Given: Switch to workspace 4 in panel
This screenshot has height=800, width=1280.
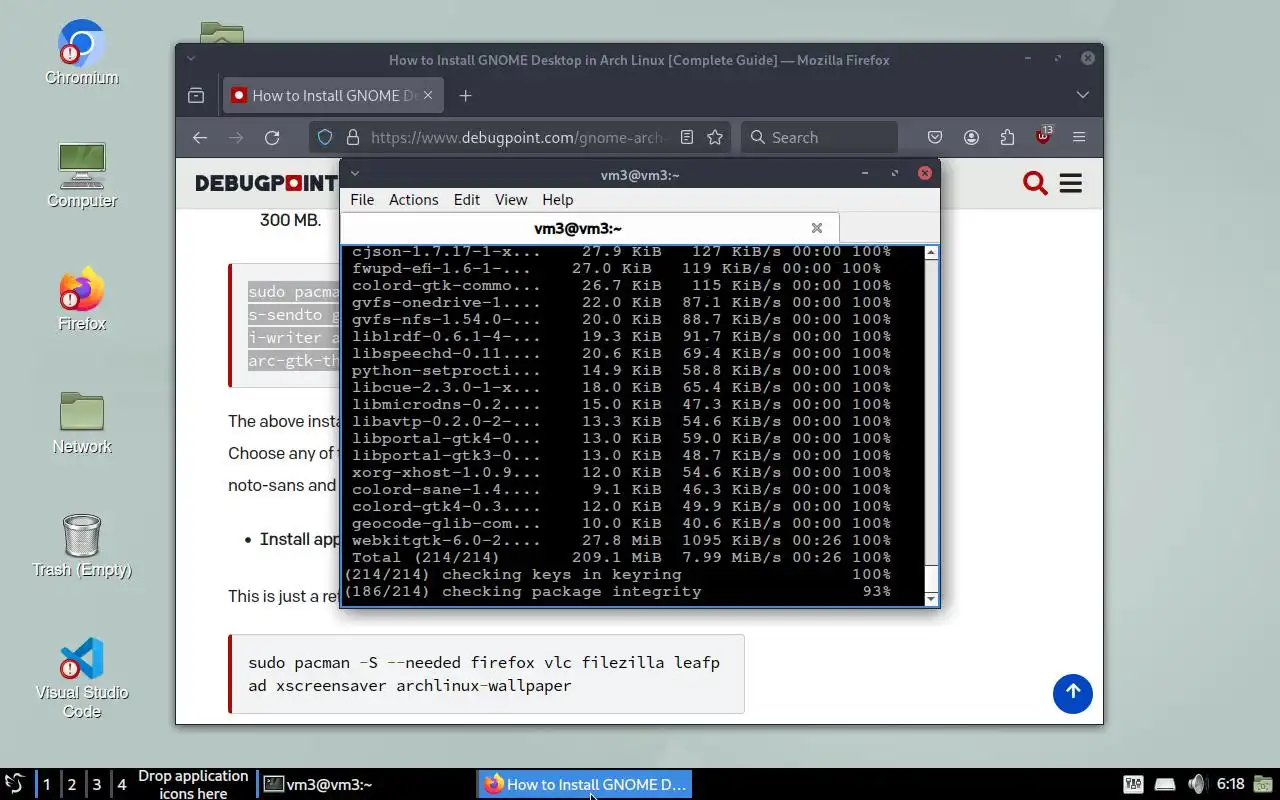Looking at the screenshot, I should (x=121, y=784).
